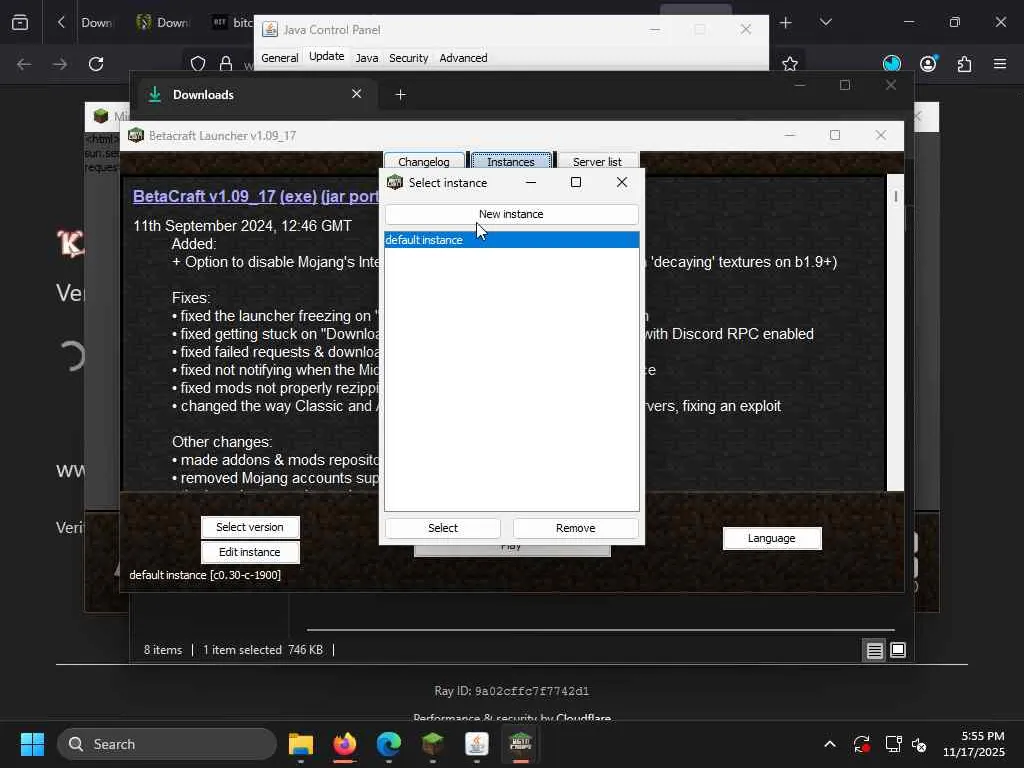Click the taskbar Search box
Image resolution: width=1024 pixels, height=768 pixels.
coord(167,744)
